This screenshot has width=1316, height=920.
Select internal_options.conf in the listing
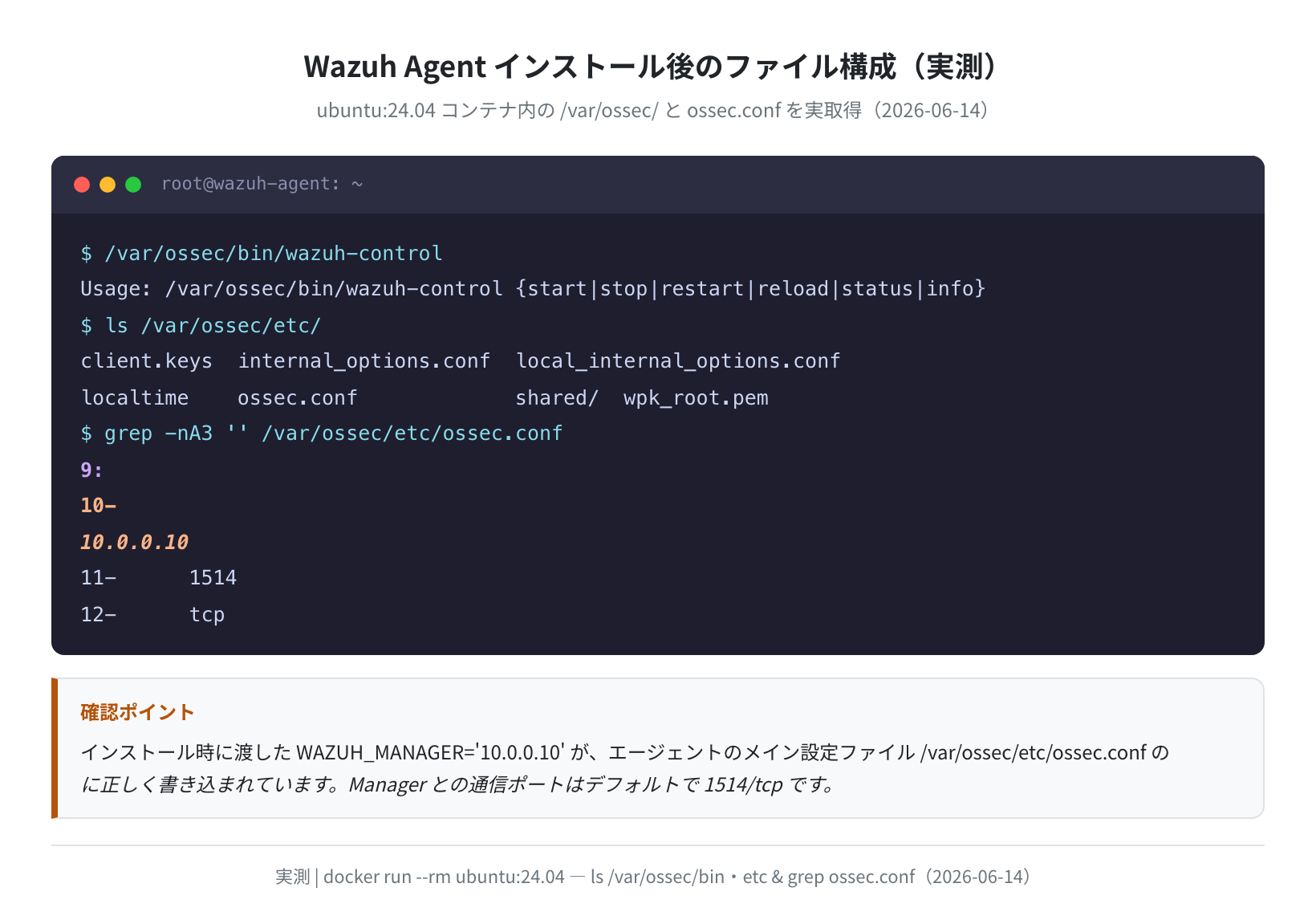tap(364, 361)
